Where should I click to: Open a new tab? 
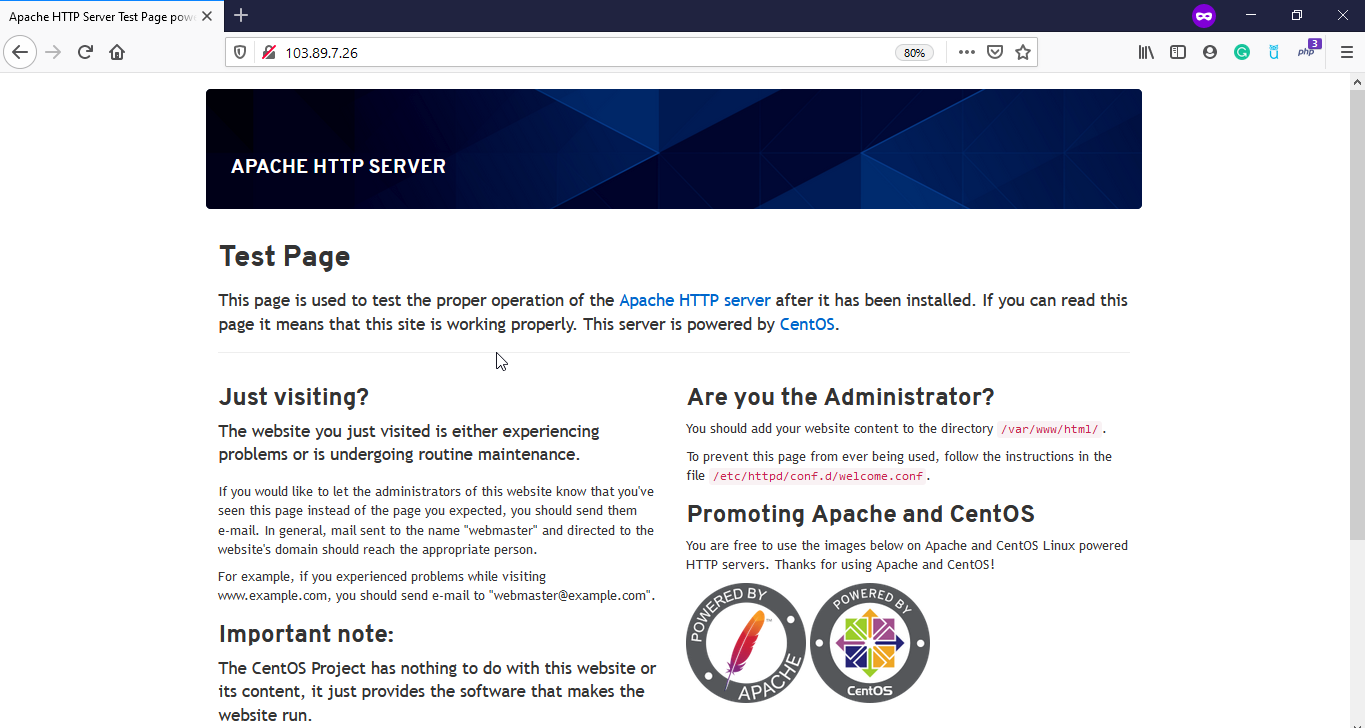pos(241,15)
